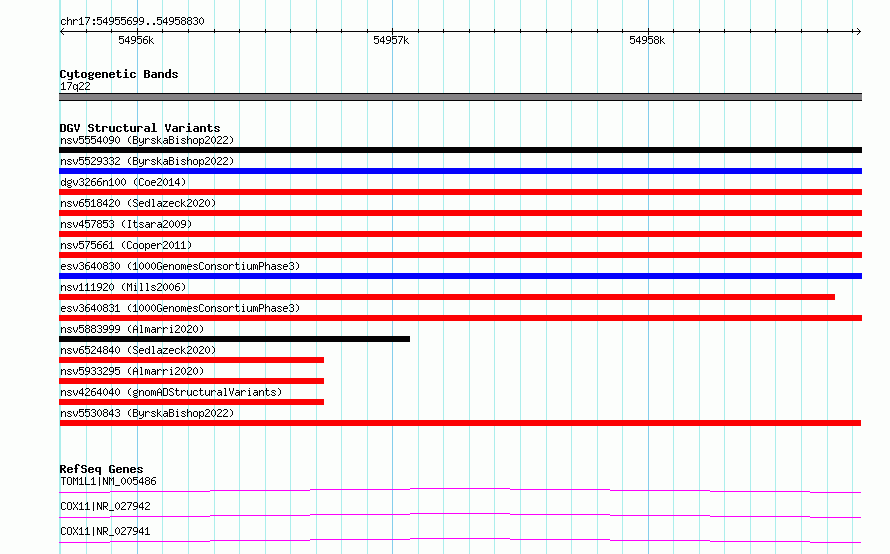Open variant esv3640831 (1000GenomesConsortiumPhase3) label
Viewport: 890px width, 554px height.
pyautogui.click(x=180, y=308)
